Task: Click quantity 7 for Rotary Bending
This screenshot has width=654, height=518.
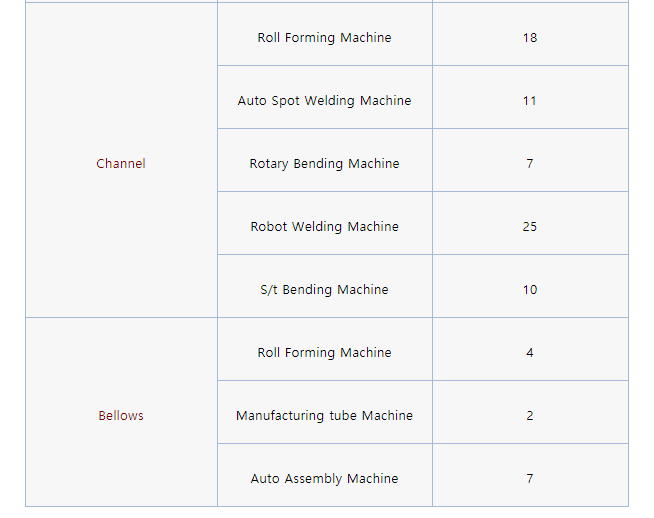Action: pos(530,163)
